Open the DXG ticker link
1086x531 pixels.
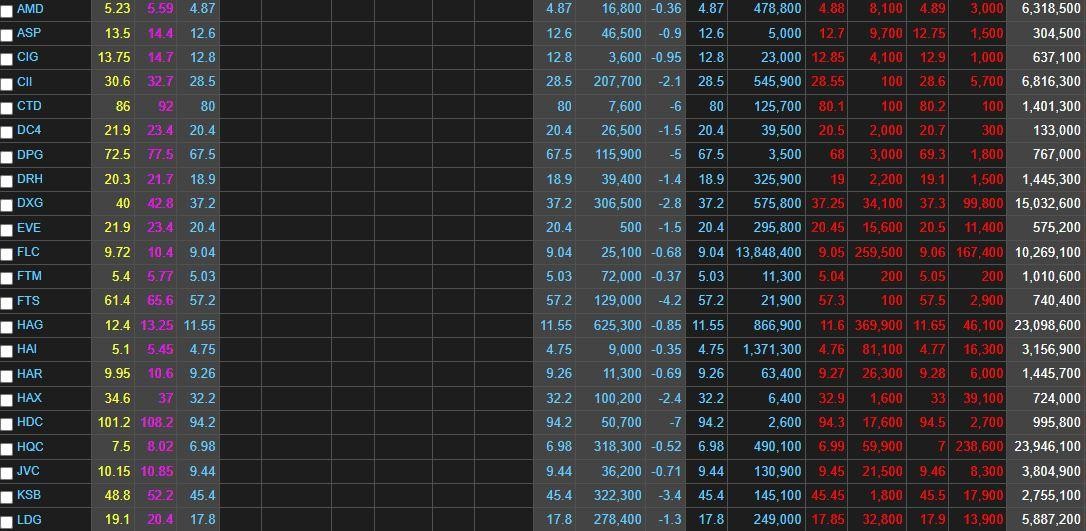30,203
